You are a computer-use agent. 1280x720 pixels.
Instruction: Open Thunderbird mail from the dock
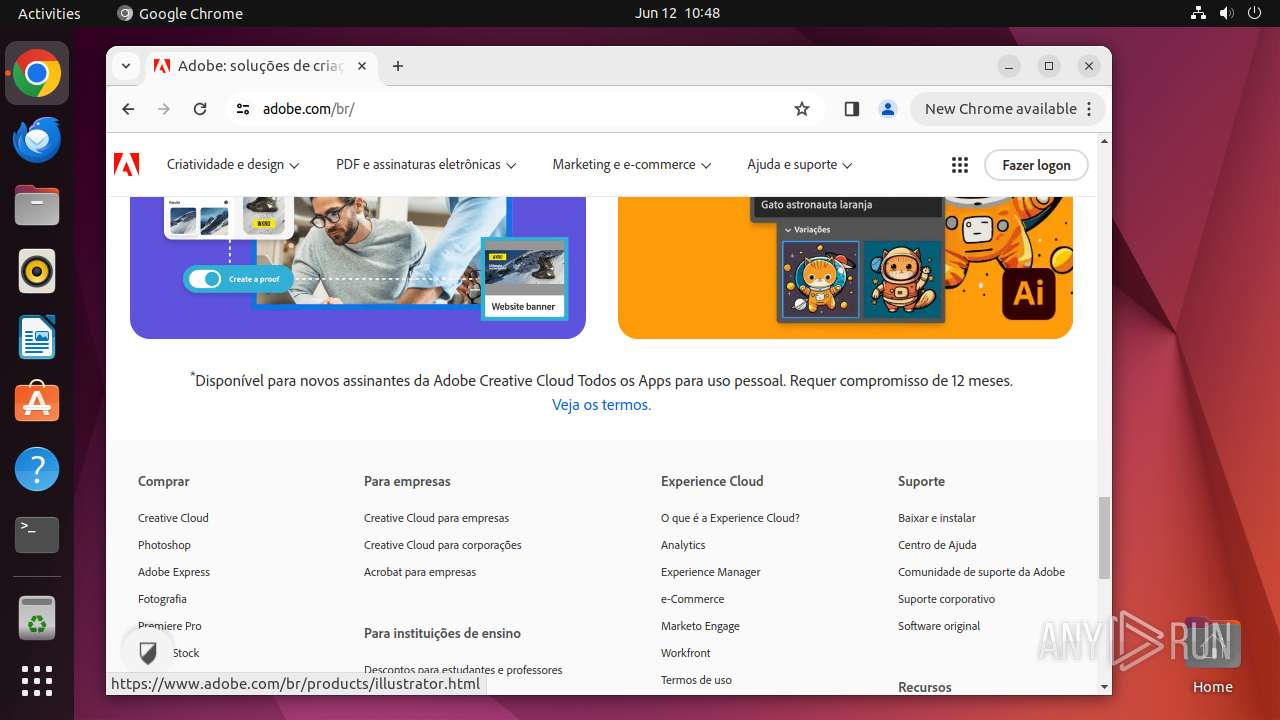pos(37,140)
